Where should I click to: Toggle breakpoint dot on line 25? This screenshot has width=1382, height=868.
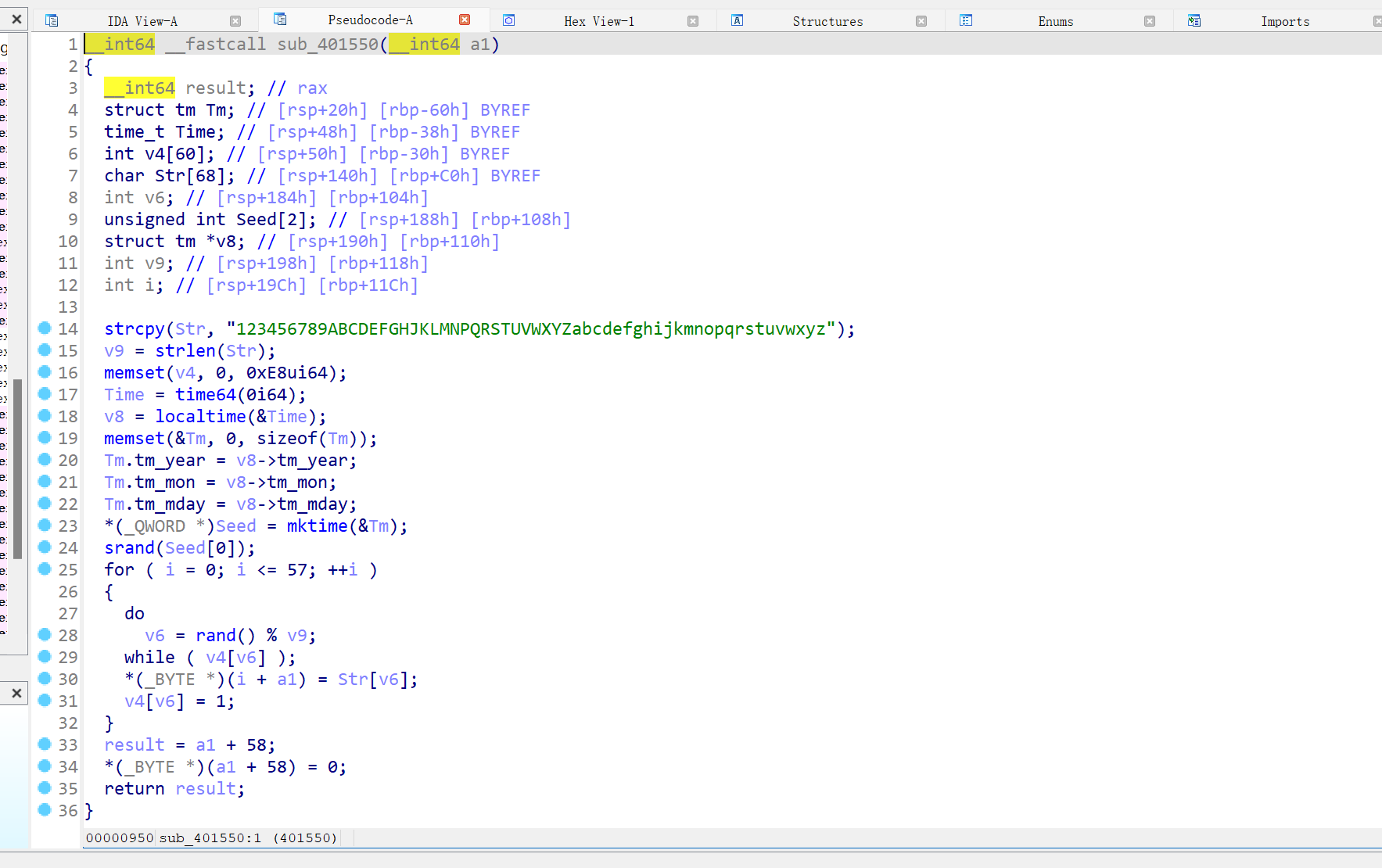tap(45, 569)
